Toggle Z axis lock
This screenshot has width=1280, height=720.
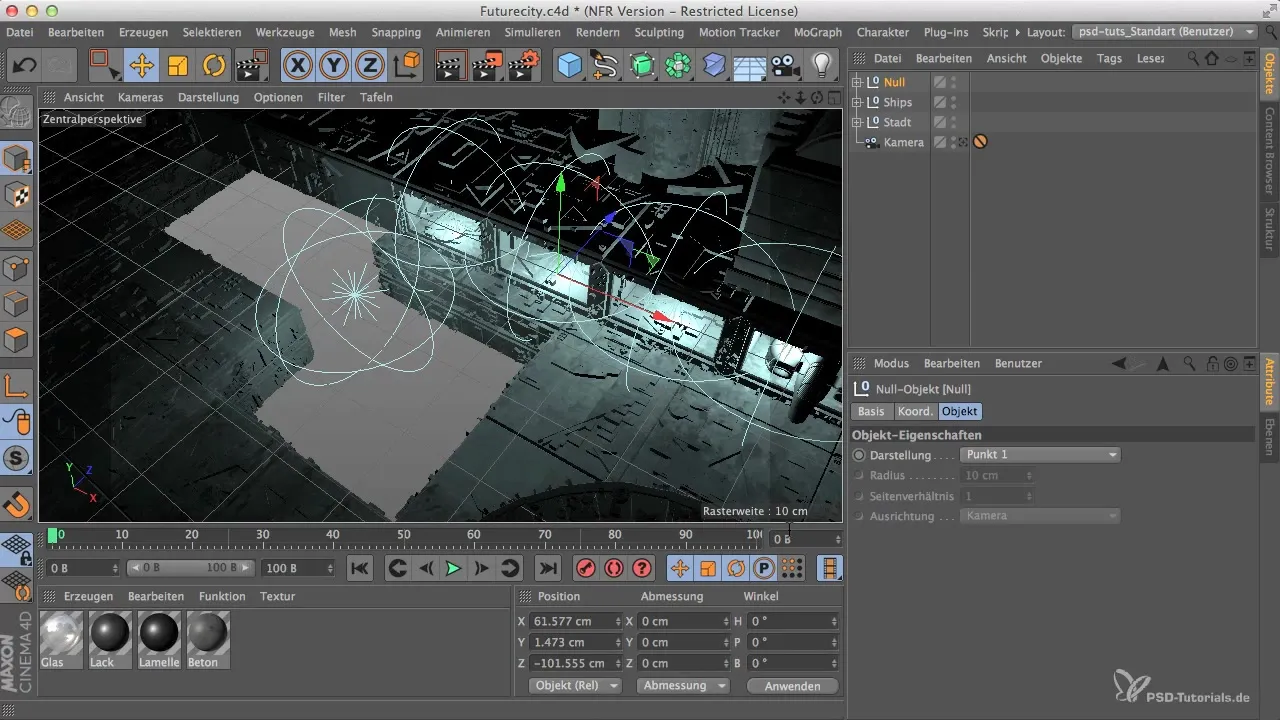coord(370,66)
